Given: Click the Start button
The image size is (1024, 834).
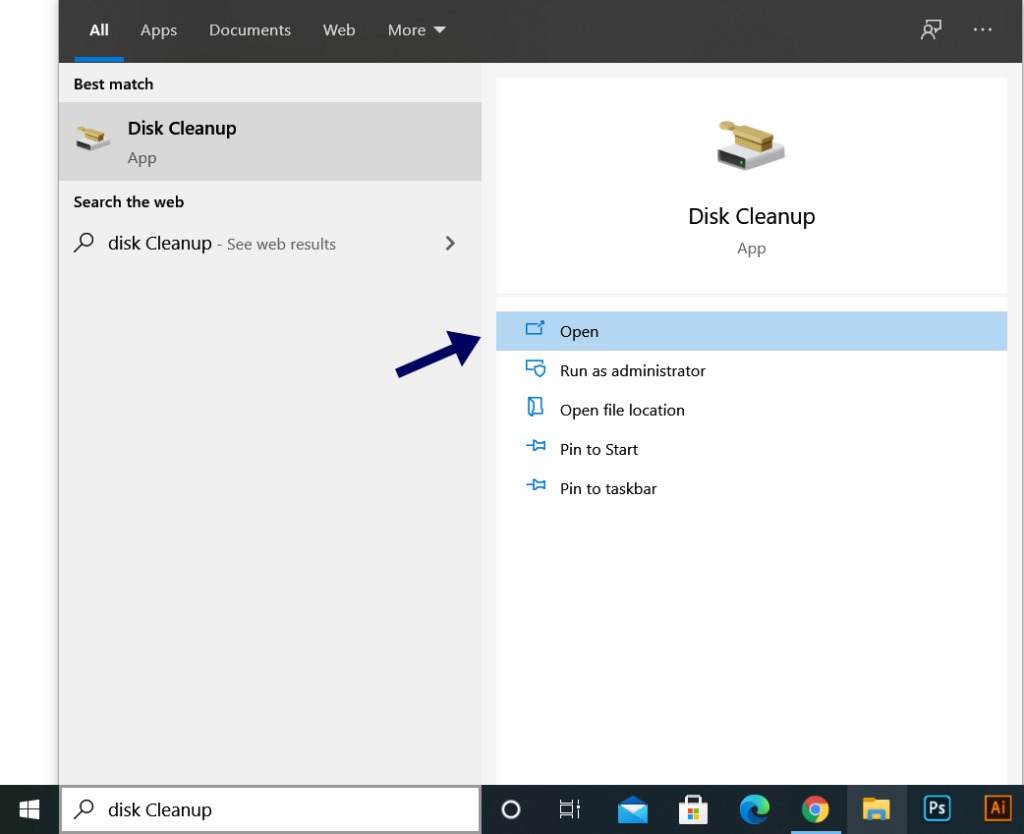Looking at the screenshot, I should [x=28, y=809].
